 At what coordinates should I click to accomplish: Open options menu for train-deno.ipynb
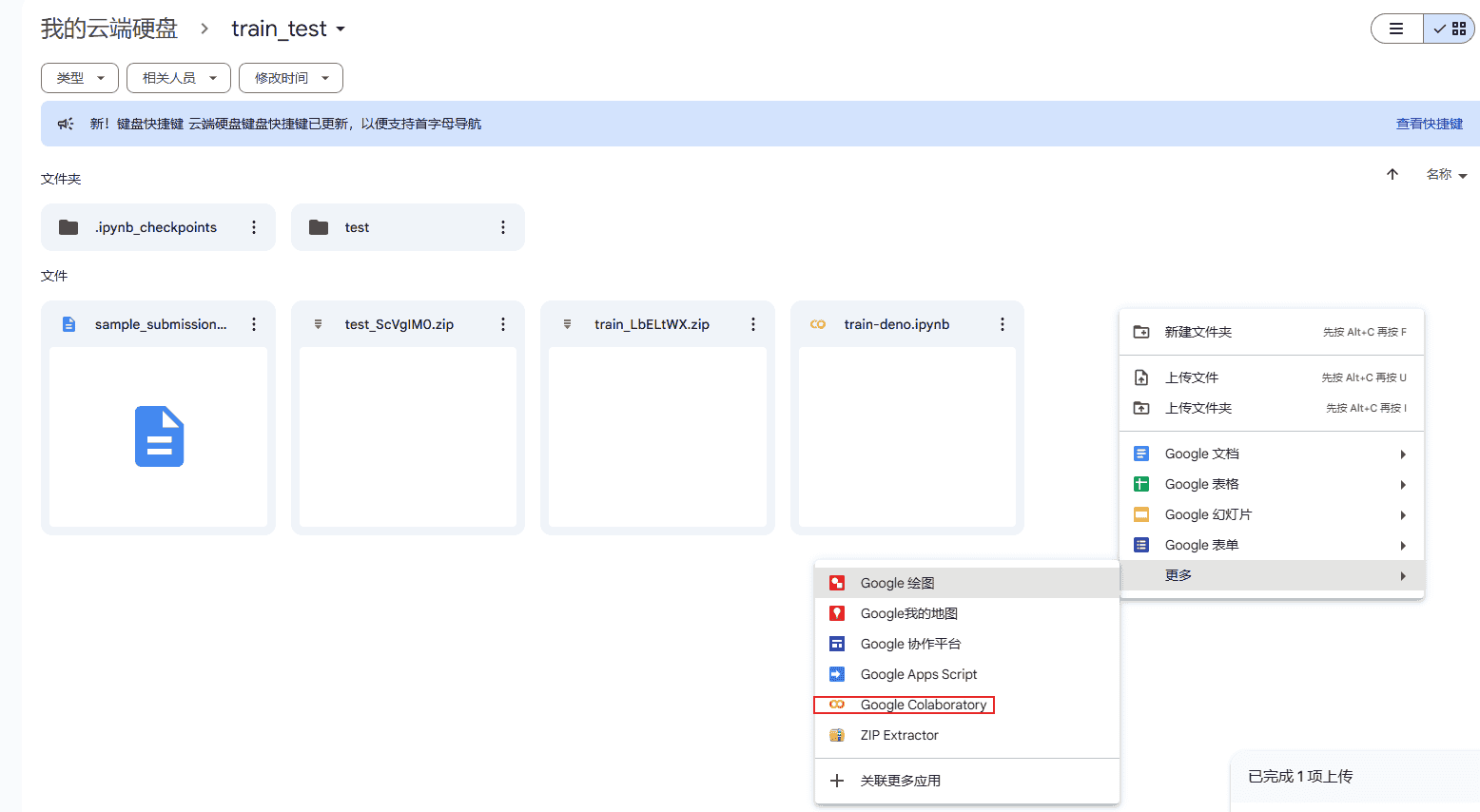pos(1002,323)
